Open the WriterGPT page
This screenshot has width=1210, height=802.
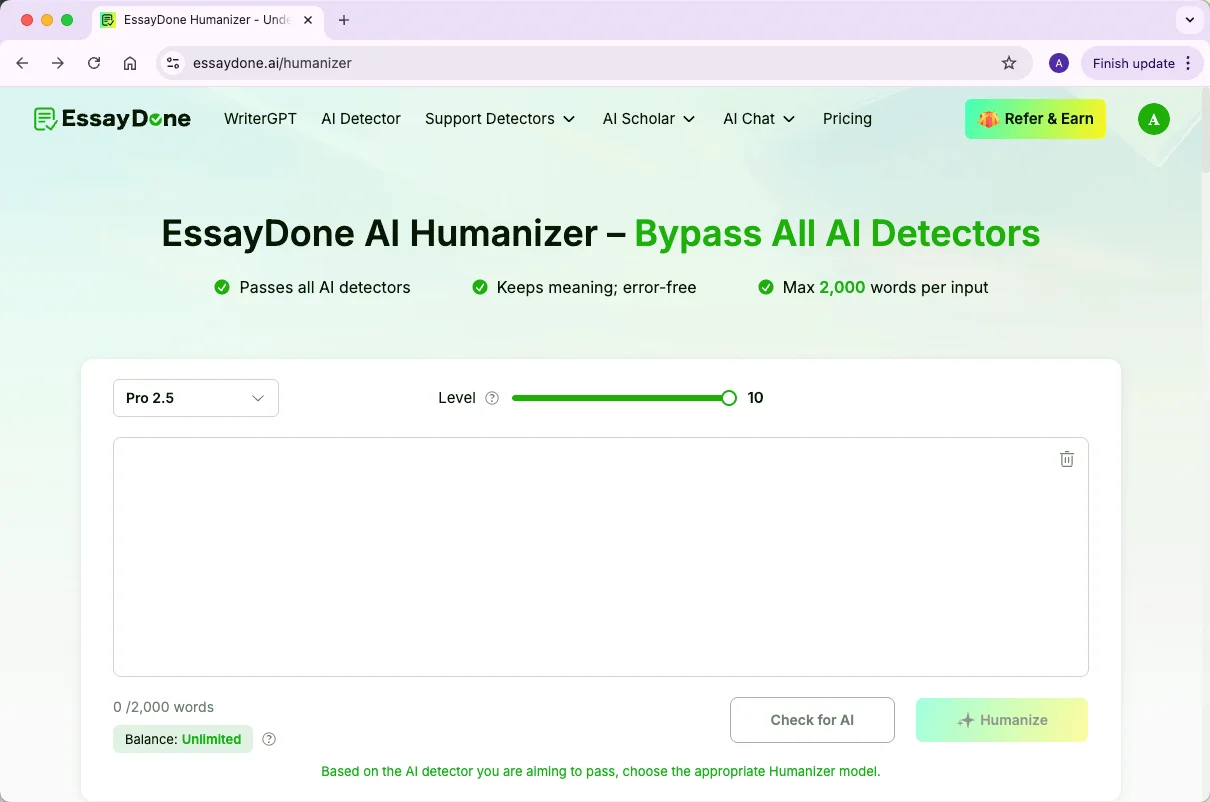(x=260, y=119)
